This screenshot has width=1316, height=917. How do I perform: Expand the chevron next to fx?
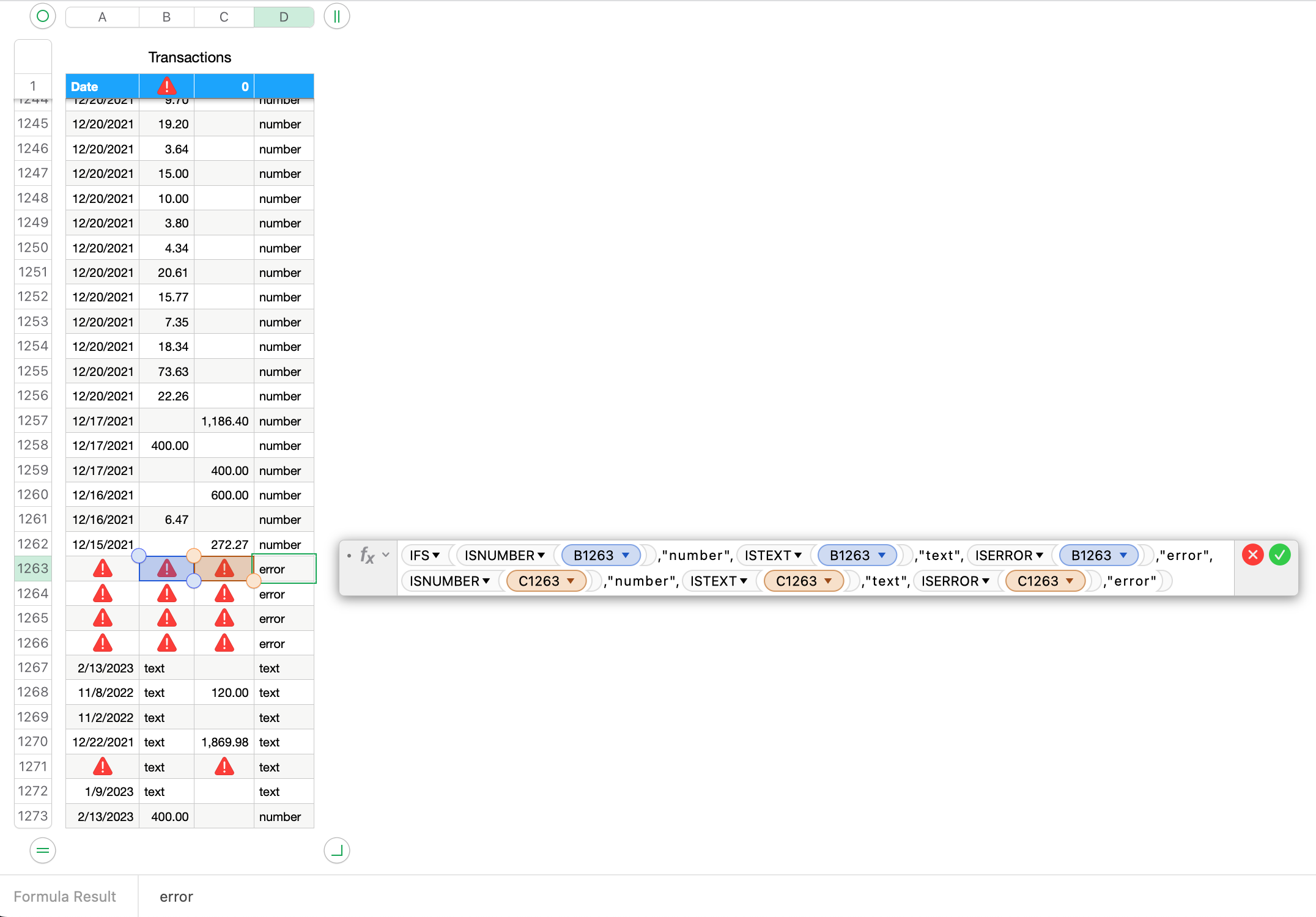[x=386, y=555]
